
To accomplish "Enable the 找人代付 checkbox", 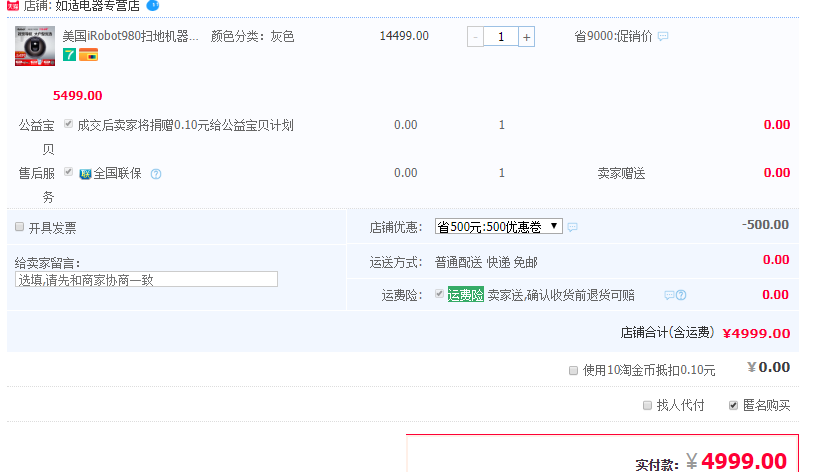I will point(647,405).
